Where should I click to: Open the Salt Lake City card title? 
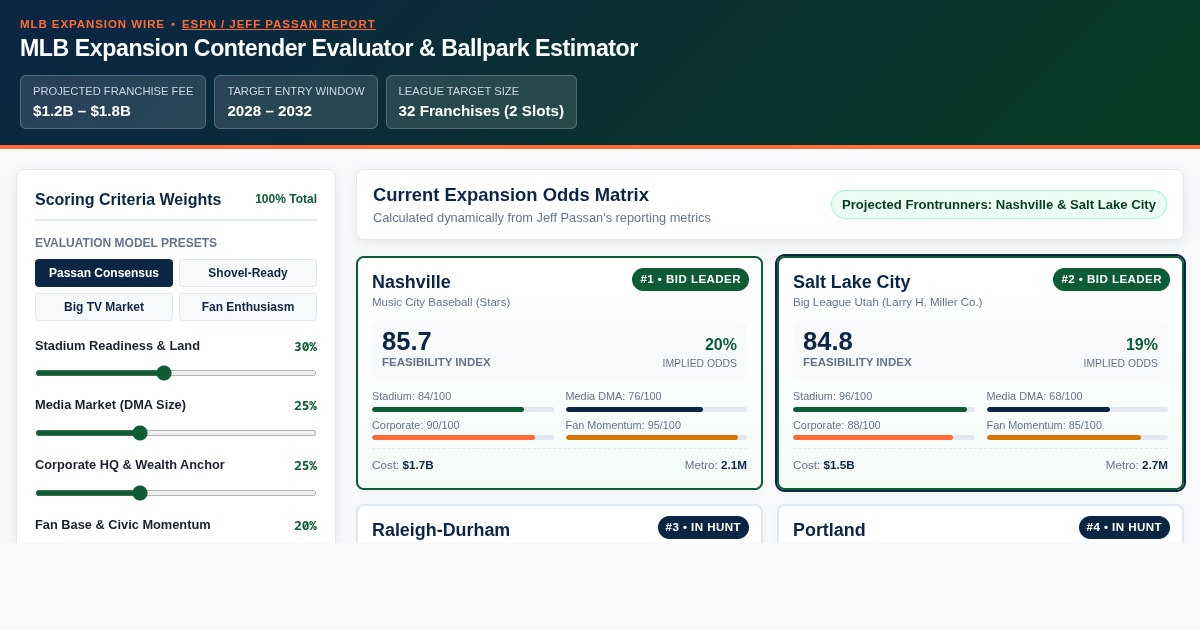[x=851, y=282]
